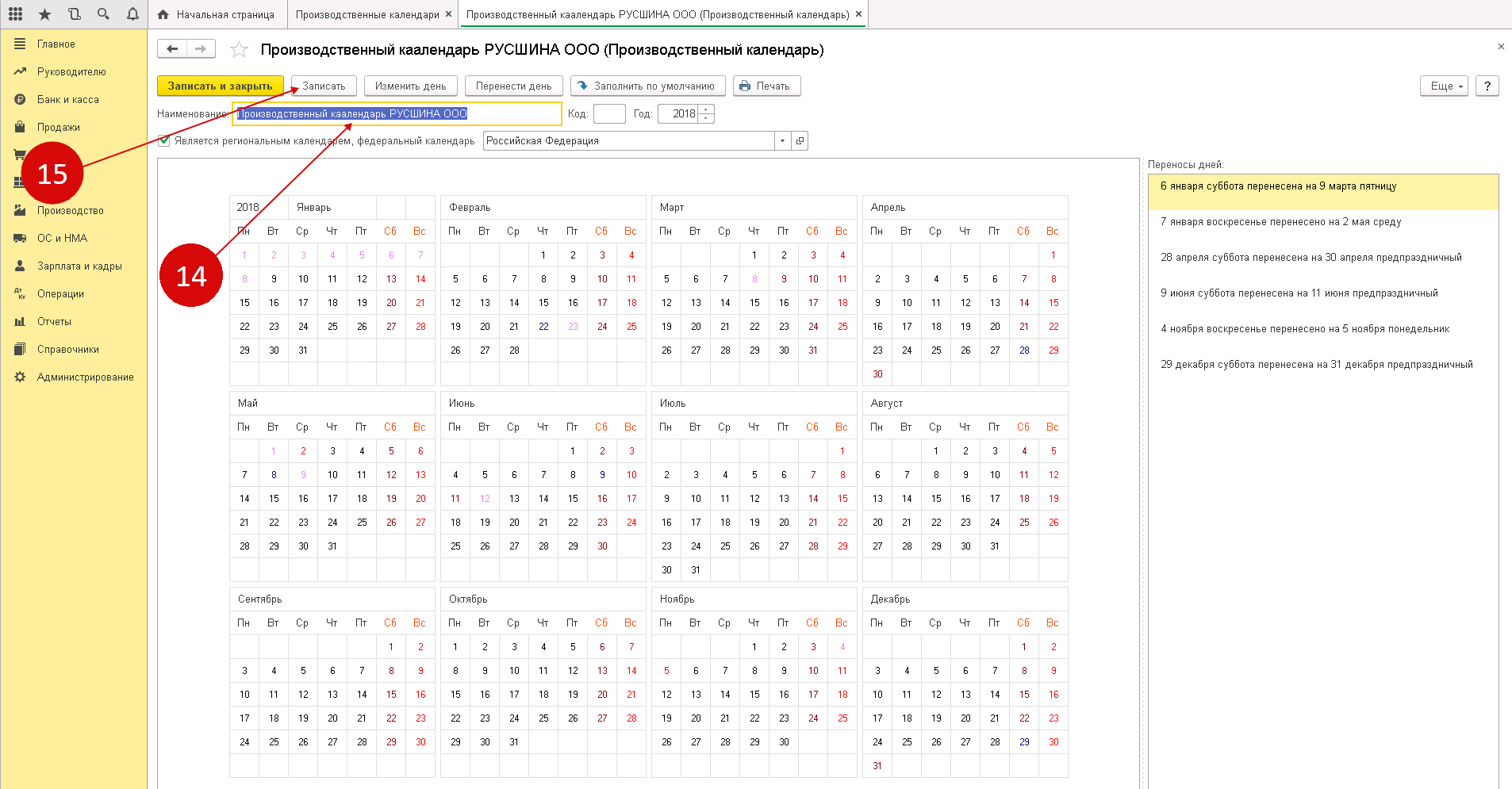Open the Банк и касса section
Viewport: 1512px width, 789px height.
(x=67, y=100)
